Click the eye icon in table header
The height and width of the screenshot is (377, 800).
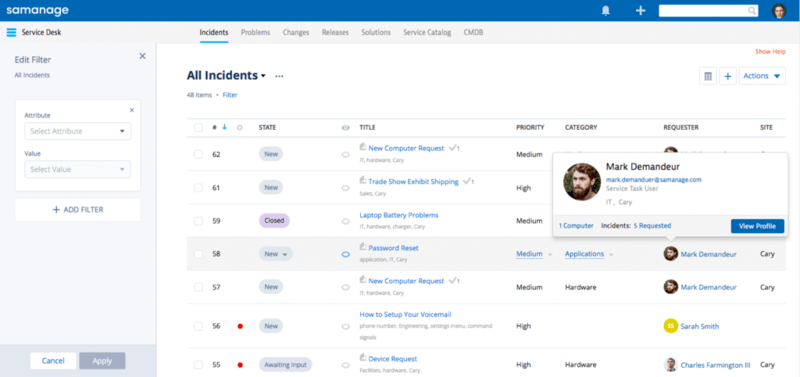(345, 128)
